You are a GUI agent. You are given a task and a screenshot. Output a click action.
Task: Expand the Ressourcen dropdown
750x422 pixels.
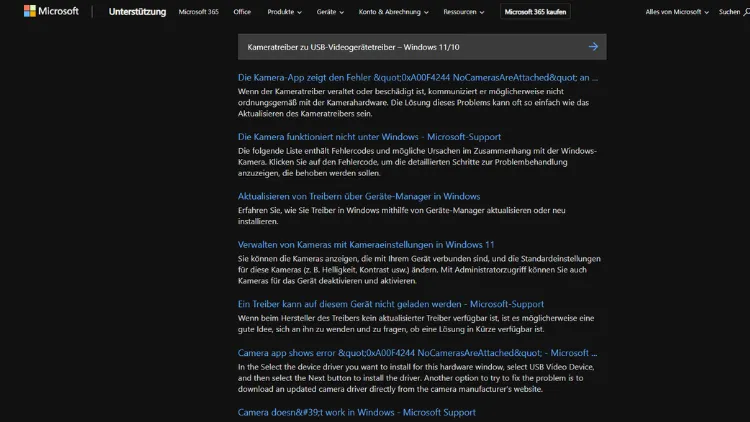(463, 12)
